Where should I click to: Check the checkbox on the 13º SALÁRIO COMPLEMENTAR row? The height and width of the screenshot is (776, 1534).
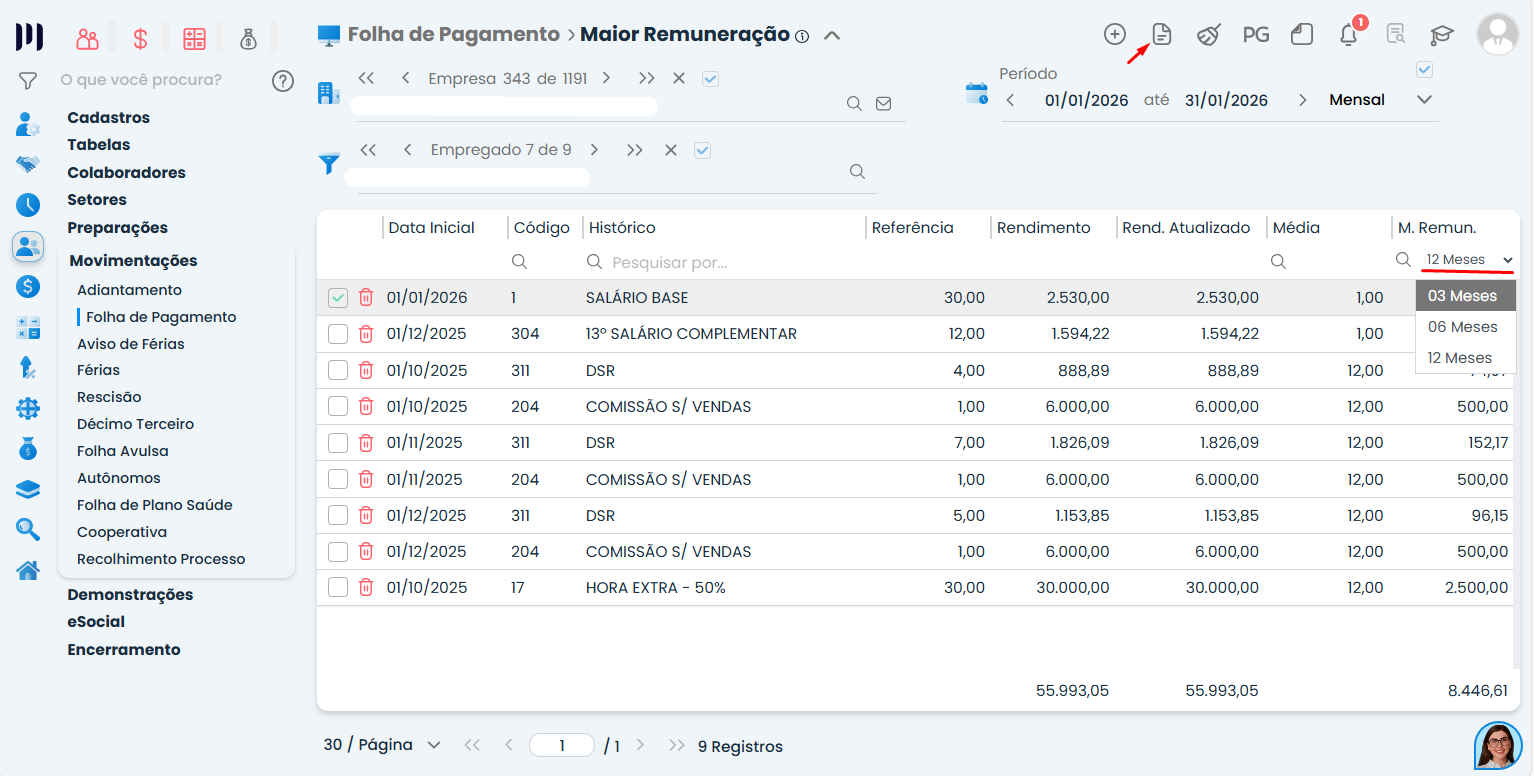[337, 333]
